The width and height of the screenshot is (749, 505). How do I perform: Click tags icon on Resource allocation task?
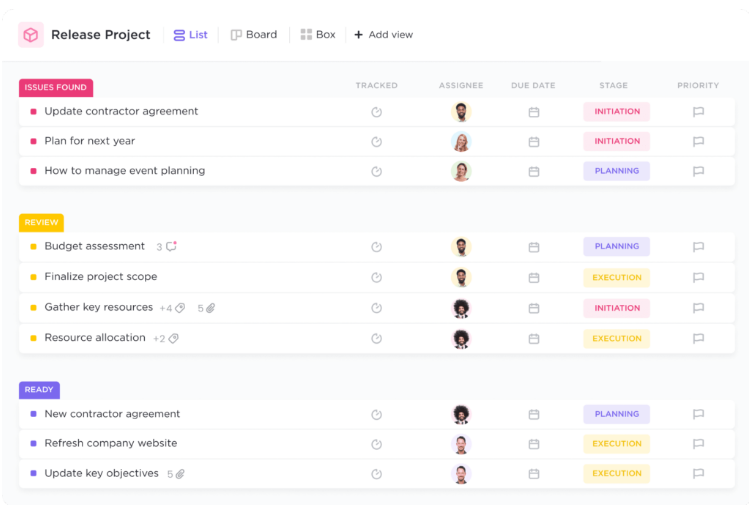click(173, 339)
